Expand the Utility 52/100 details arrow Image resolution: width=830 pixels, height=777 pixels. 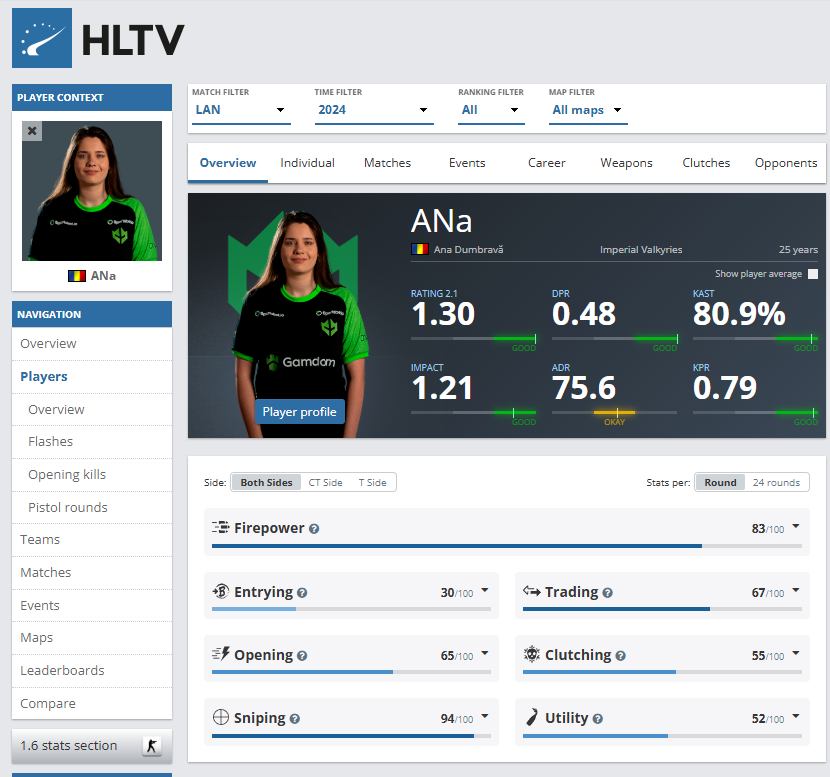click(x=796, y=716)
